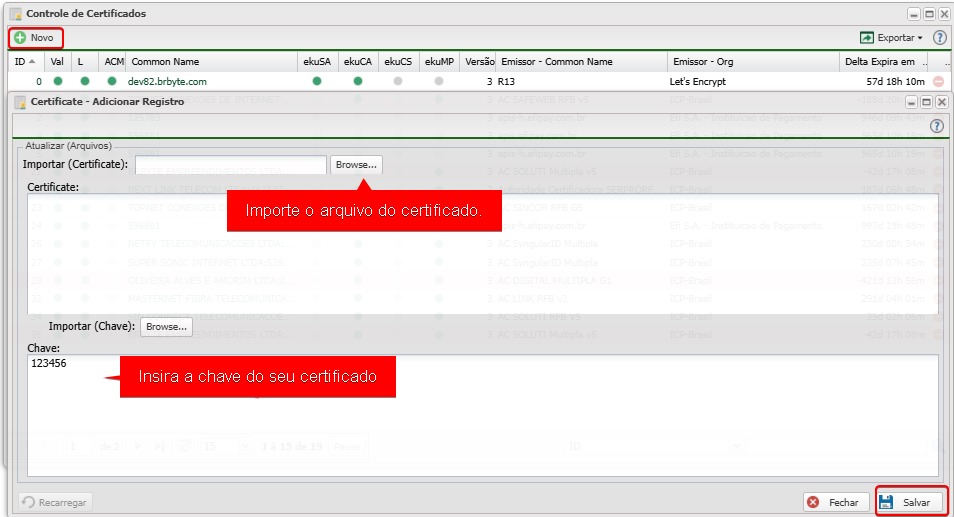Click help icon in Adicionar Registro dialog
954x517 pixels.
tap(936, 126)
